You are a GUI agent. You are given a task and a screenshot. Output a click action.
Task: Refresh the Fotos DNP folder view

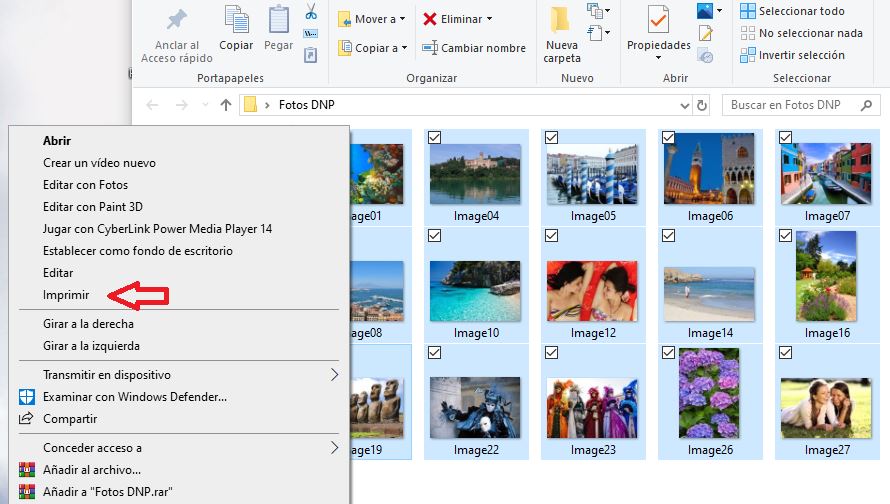click(702, 105)
